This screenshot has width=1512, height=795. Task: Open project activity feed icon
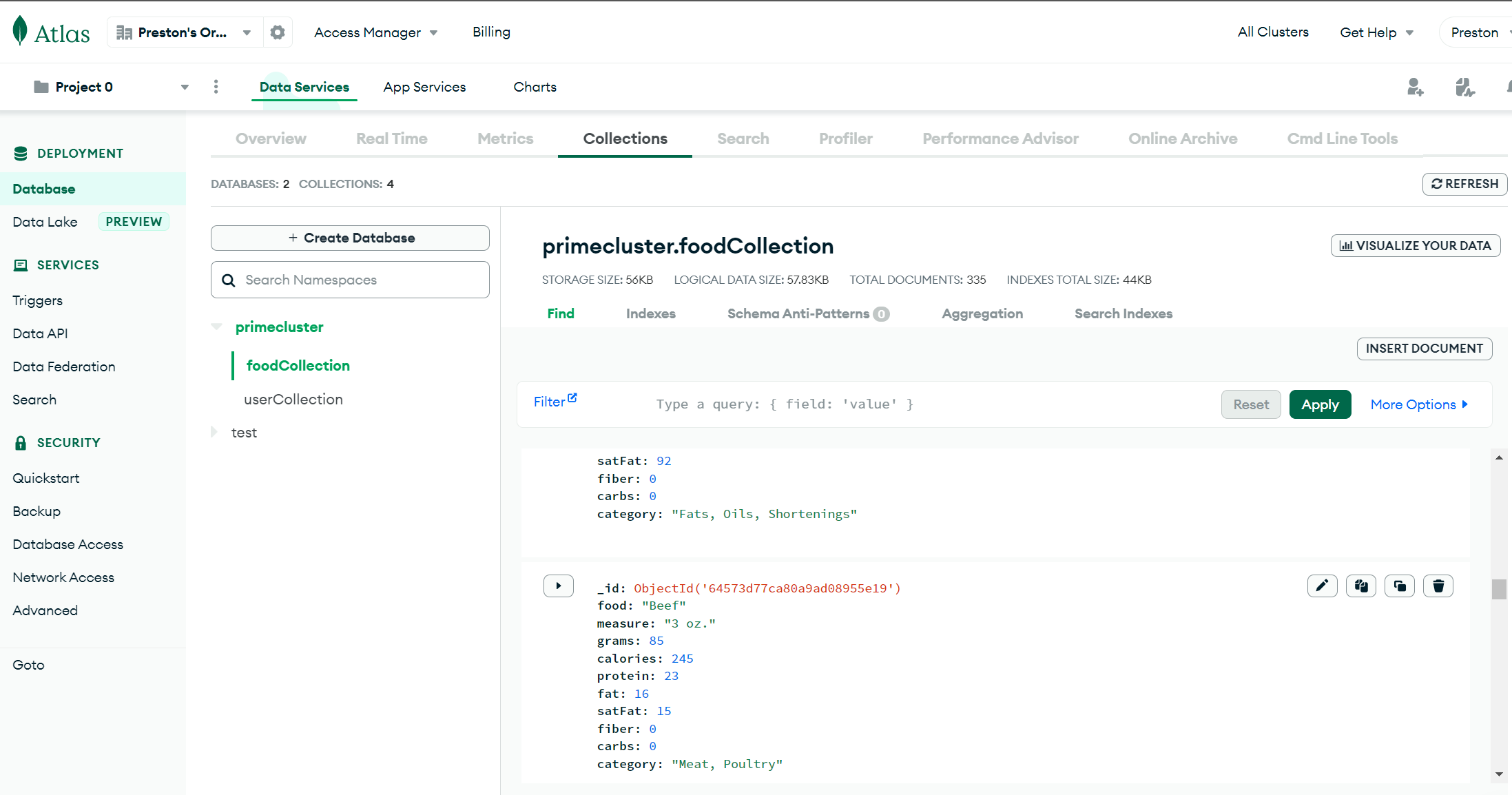pyautogui.click(x=1465, y=87)
